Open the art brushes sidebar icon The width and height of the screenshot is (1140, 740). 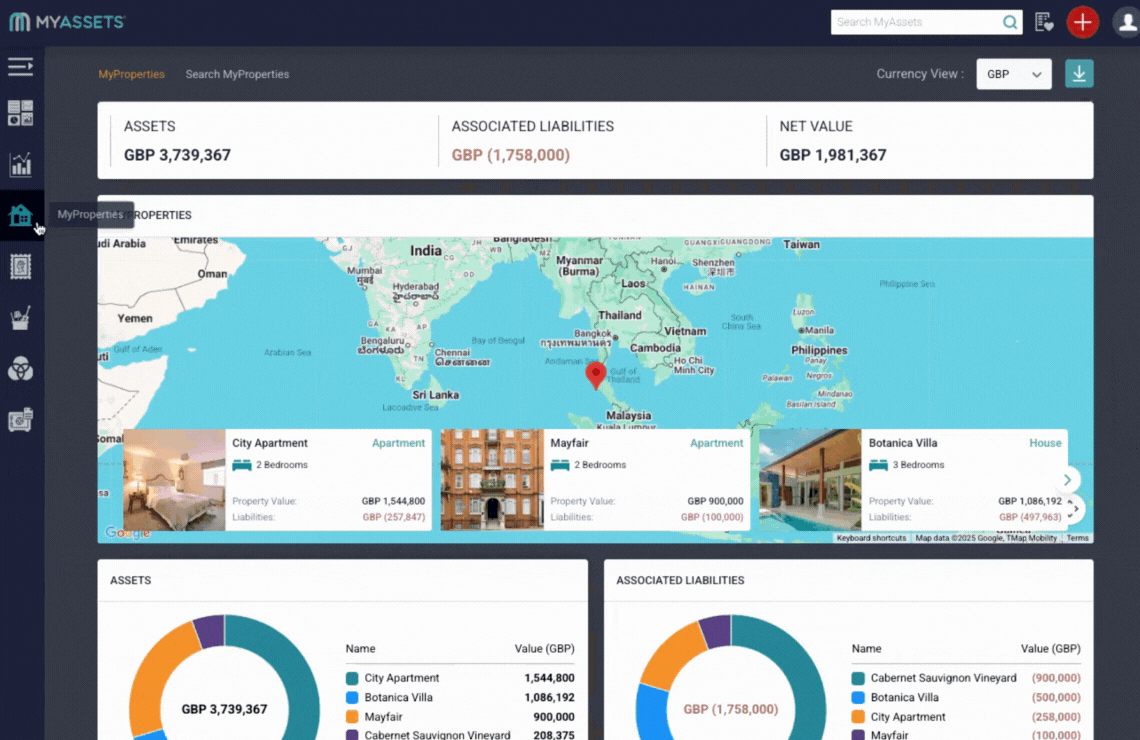pyautogui.click(x=20, y=318)
